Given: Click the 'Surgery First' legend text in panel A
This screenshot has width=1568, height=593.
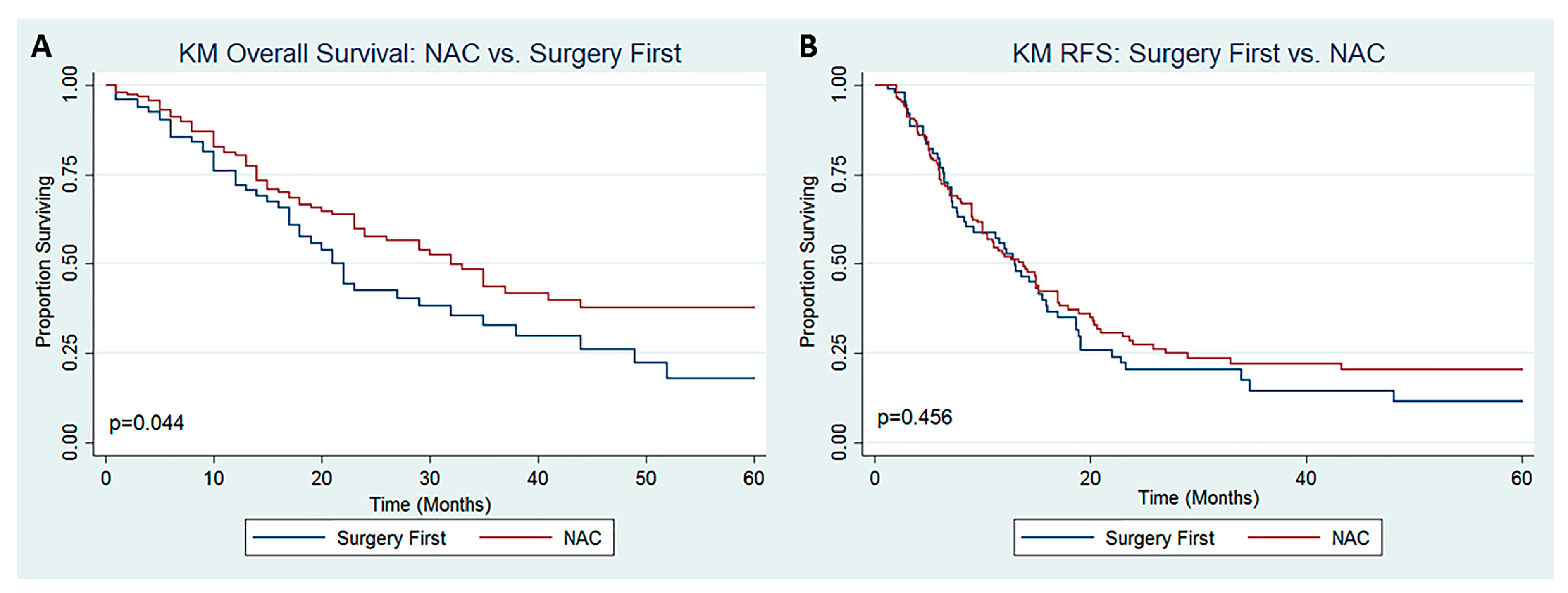Looking at the screenshot, I should [x=391, y=538].
